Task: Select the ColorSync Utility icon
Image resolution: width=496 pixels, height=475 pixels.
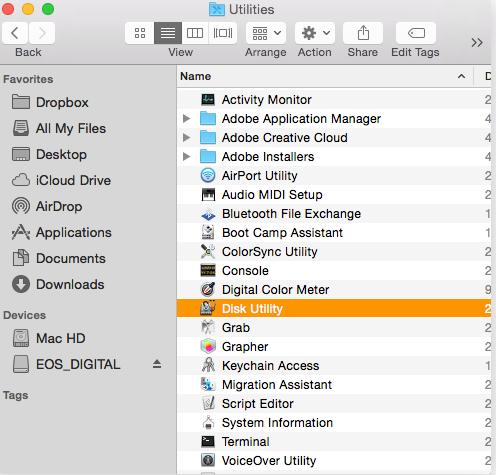Action: (x=208, y=251)
